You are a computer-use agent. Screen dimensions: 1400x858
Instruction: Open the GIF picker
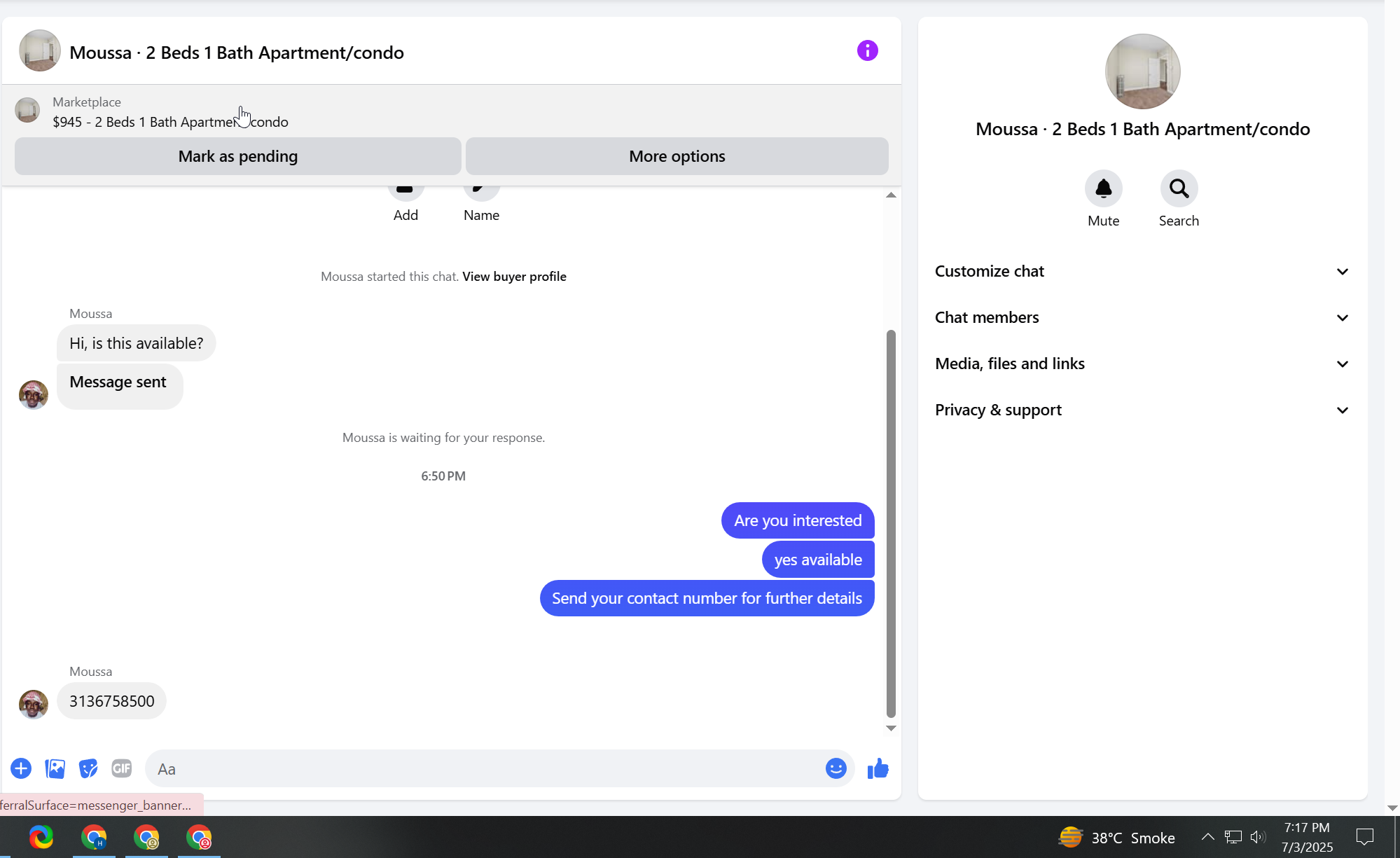pos(121,768)
